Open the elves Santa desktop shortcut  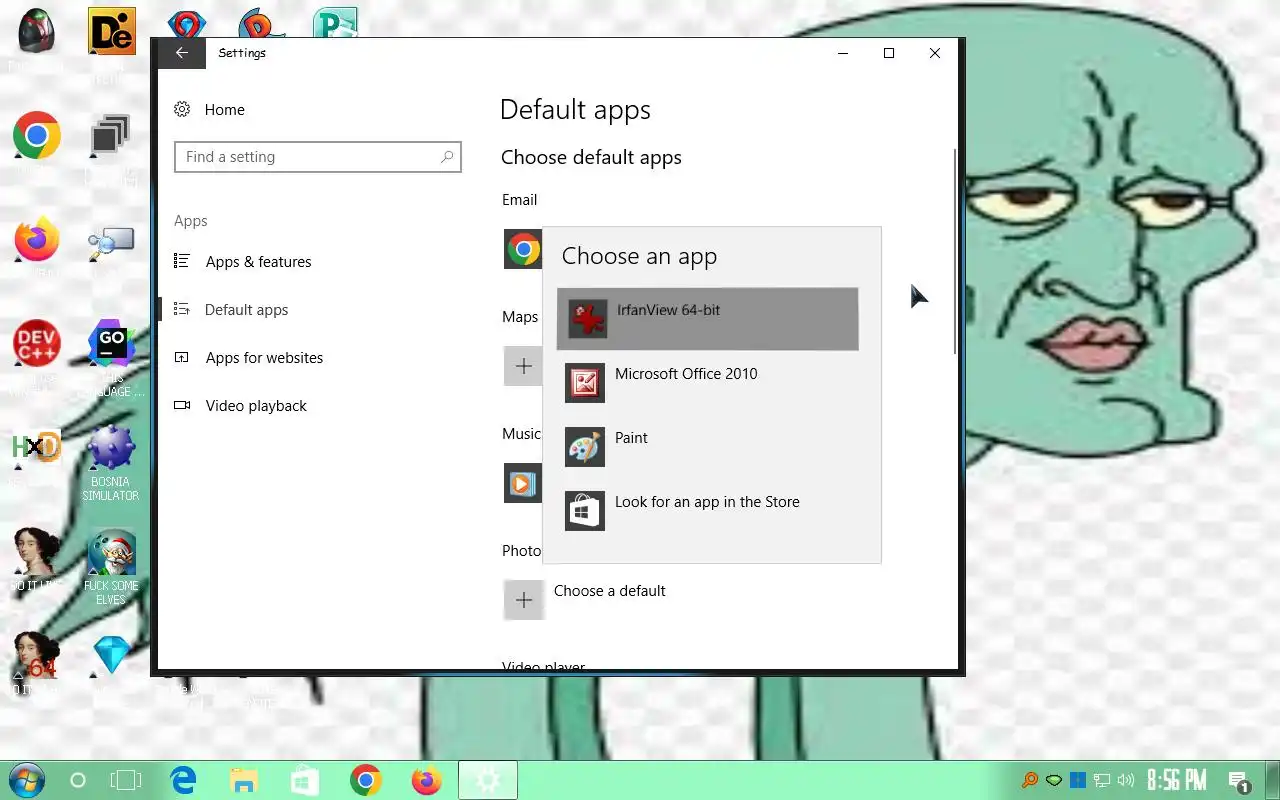(x=111, y=552)
